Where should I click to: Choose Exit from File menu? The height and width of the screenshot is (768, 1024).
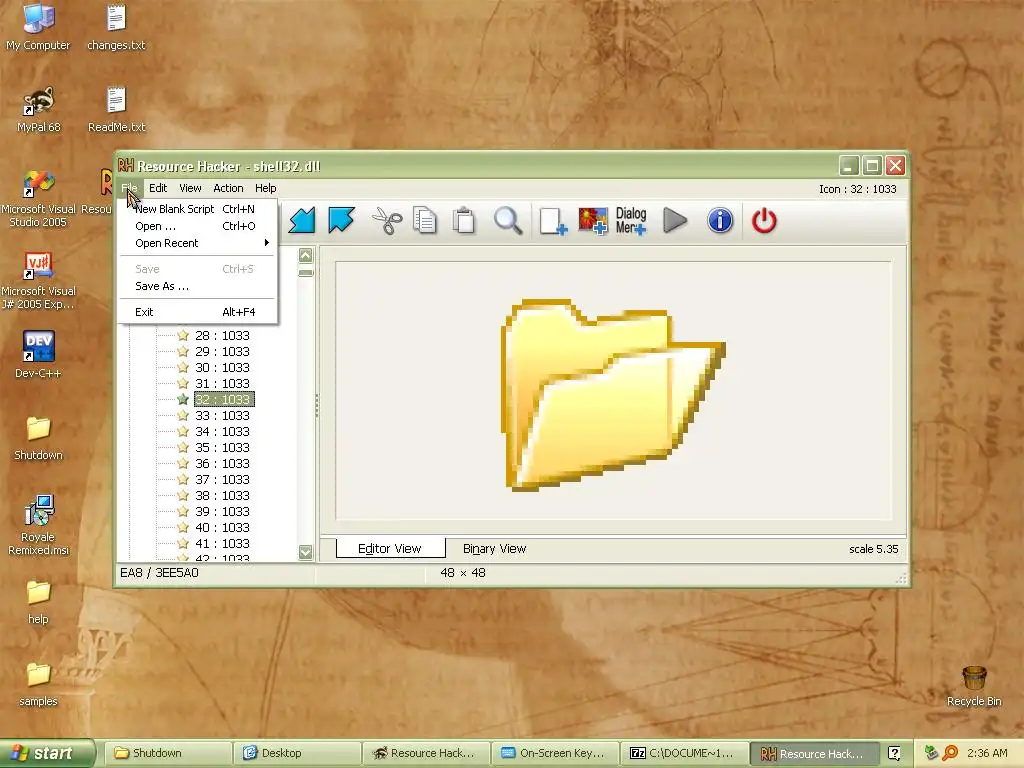tap(198, 312)
